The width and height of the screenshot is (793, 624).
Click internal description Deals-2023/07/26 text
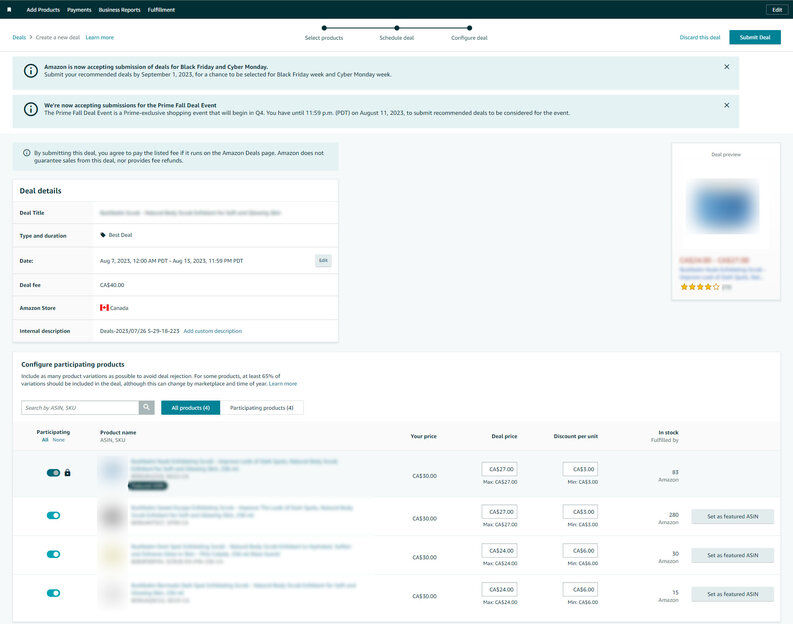pos(140,331)
